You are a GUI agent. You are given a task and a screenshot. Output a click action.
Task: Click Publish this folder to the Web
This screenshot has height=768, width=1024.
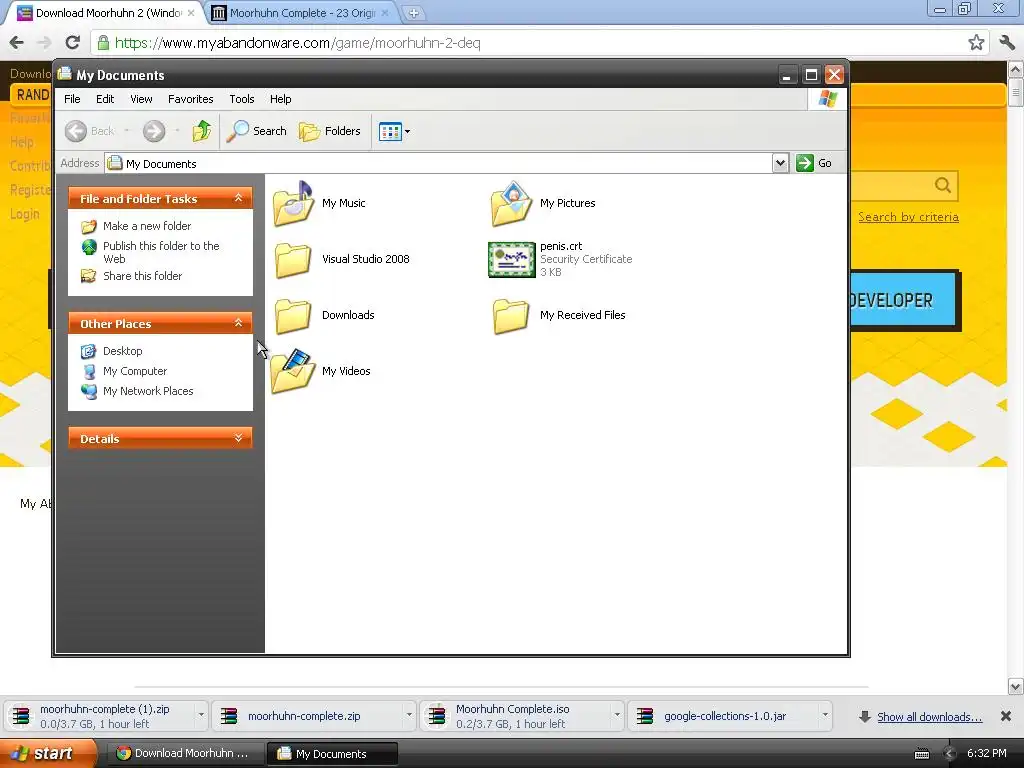(x=161, y=252)
